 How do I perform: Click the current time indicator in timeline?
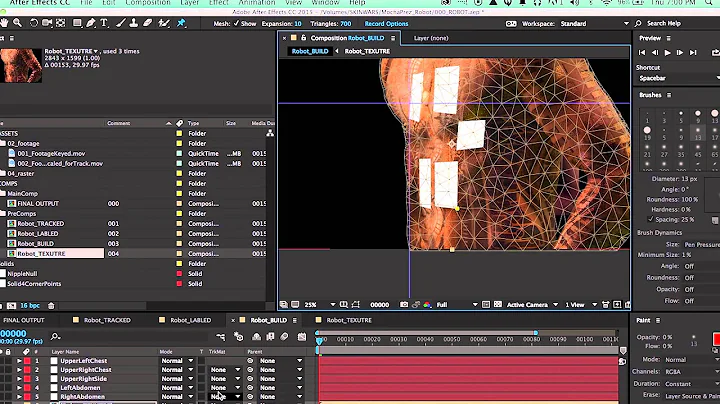tap(320, 341)
